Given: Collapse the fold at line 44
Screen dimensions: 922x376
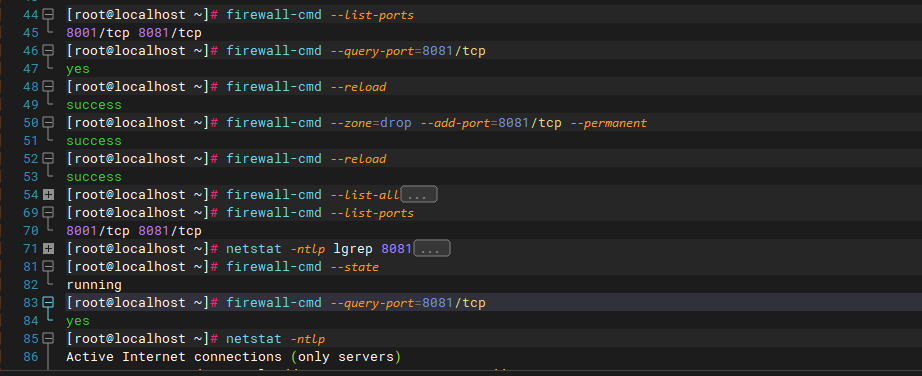Looking at the screenshot, I should click(48, 15).
